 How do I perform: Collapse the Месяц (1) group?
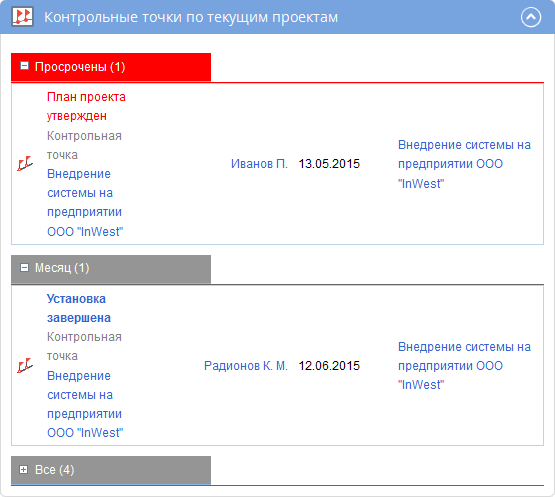[24, 268]
